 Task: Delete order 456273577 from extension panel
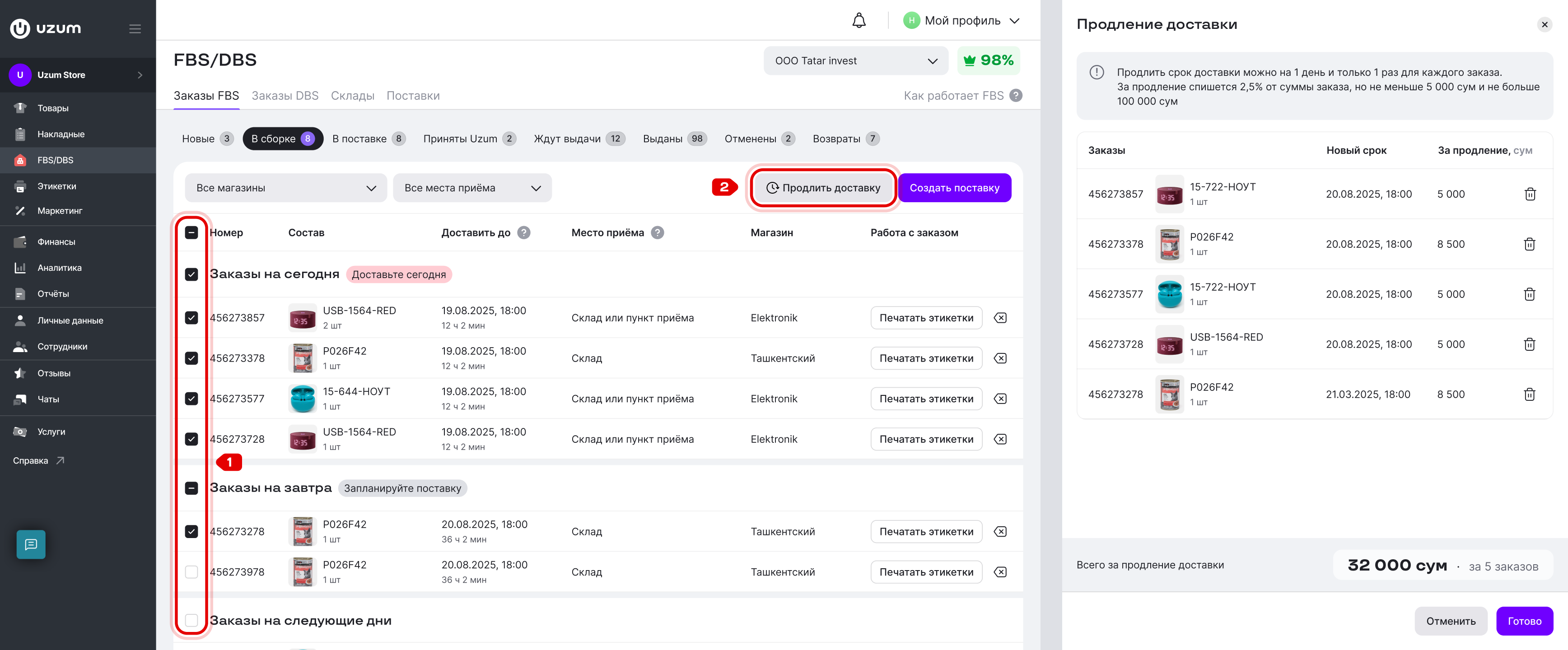point(1530,294)
